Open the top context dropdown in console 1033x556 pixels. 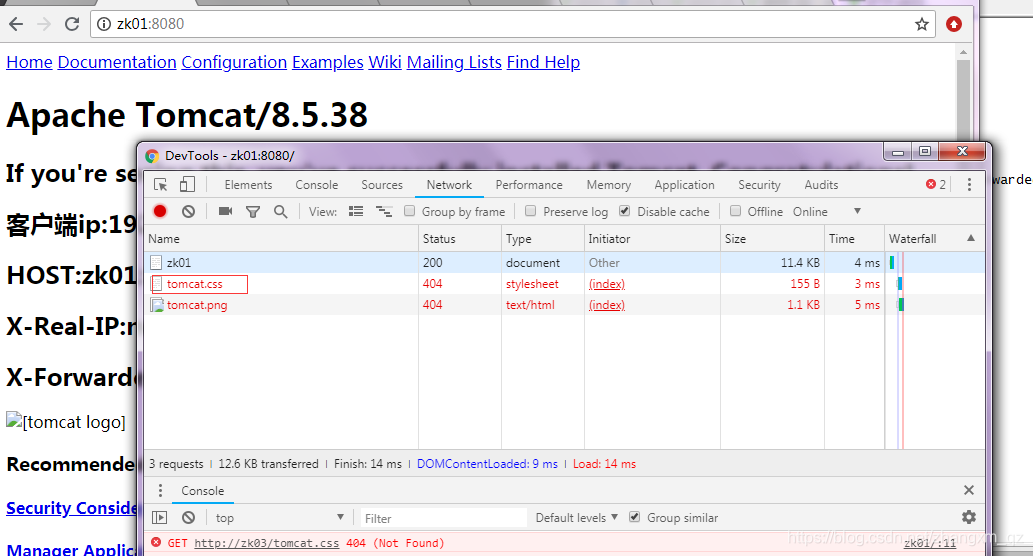click(279, 518)
